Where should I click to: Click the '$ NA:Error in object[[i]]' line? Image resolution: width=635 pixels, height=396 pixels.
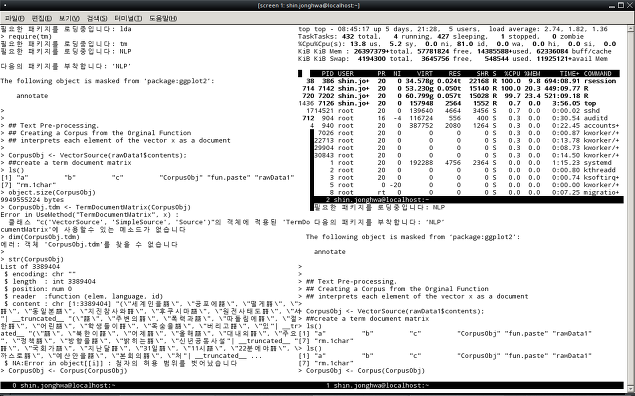[120, 363]
